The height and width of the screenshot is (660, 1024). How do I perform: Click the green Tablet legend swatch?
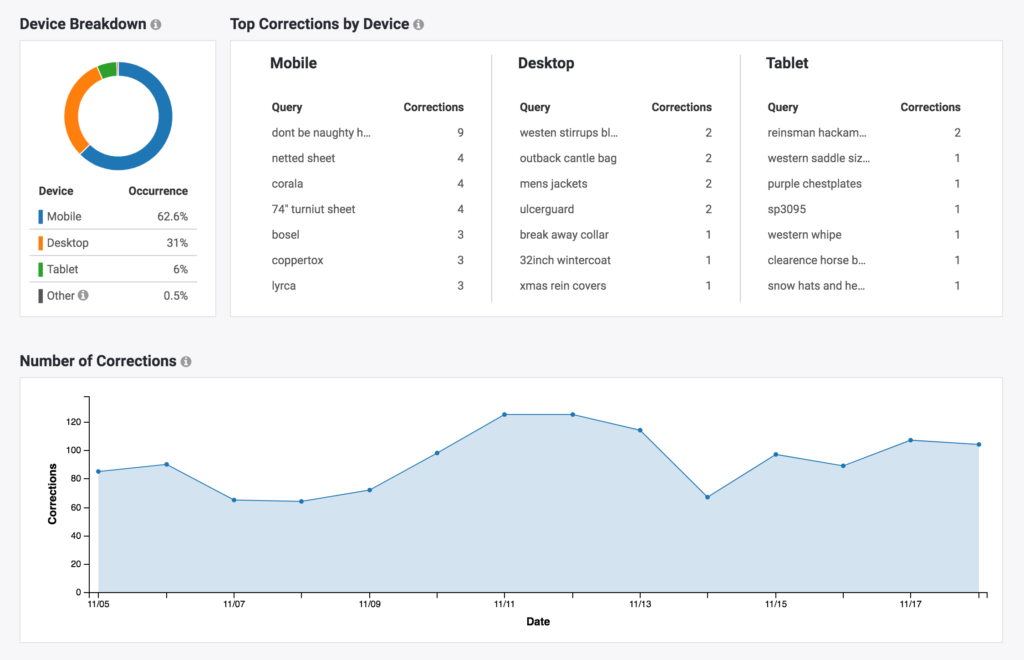(x=41, y=269)
